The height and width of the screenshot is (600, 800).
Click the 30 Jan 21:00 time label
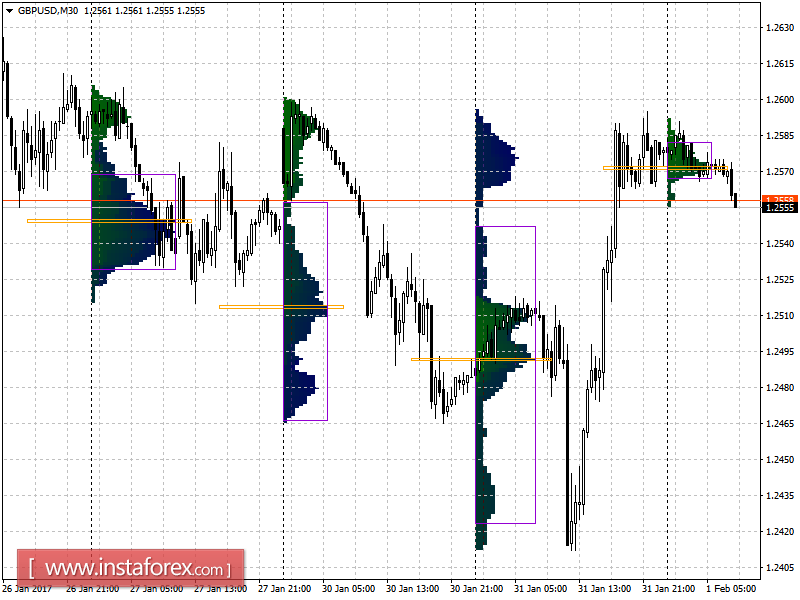476,589
